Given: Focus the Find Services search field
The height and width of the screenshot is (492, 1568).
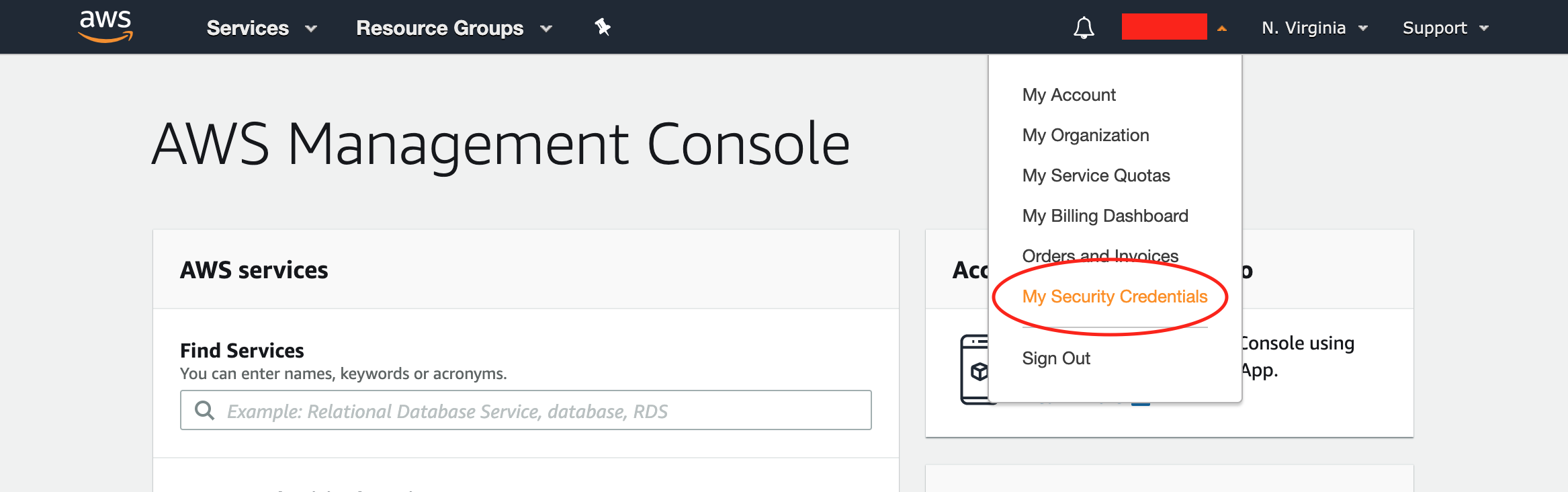Looking at the screenshot, I should pos(537,411).
